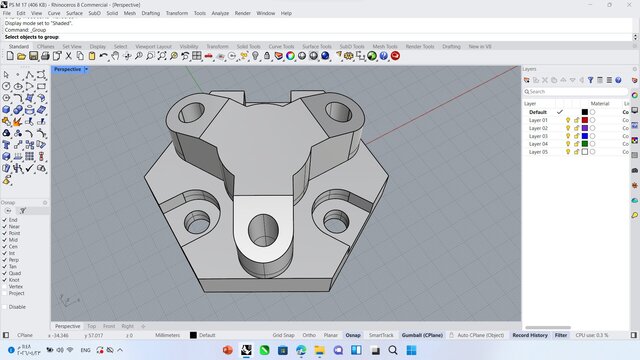Viewport: 640px width, 360px height.
Task: Click Filter in status bar
Action: point(561,335)
